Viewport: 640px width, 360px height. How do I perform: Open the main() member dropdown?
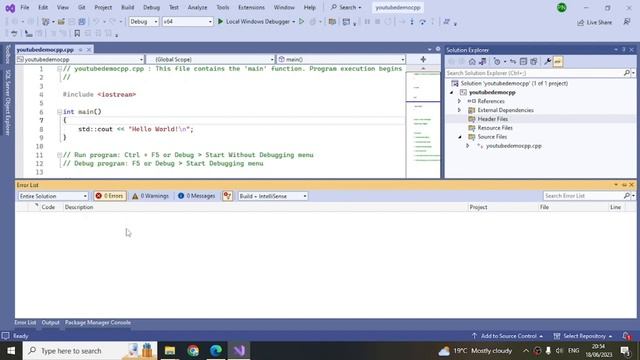341,60
